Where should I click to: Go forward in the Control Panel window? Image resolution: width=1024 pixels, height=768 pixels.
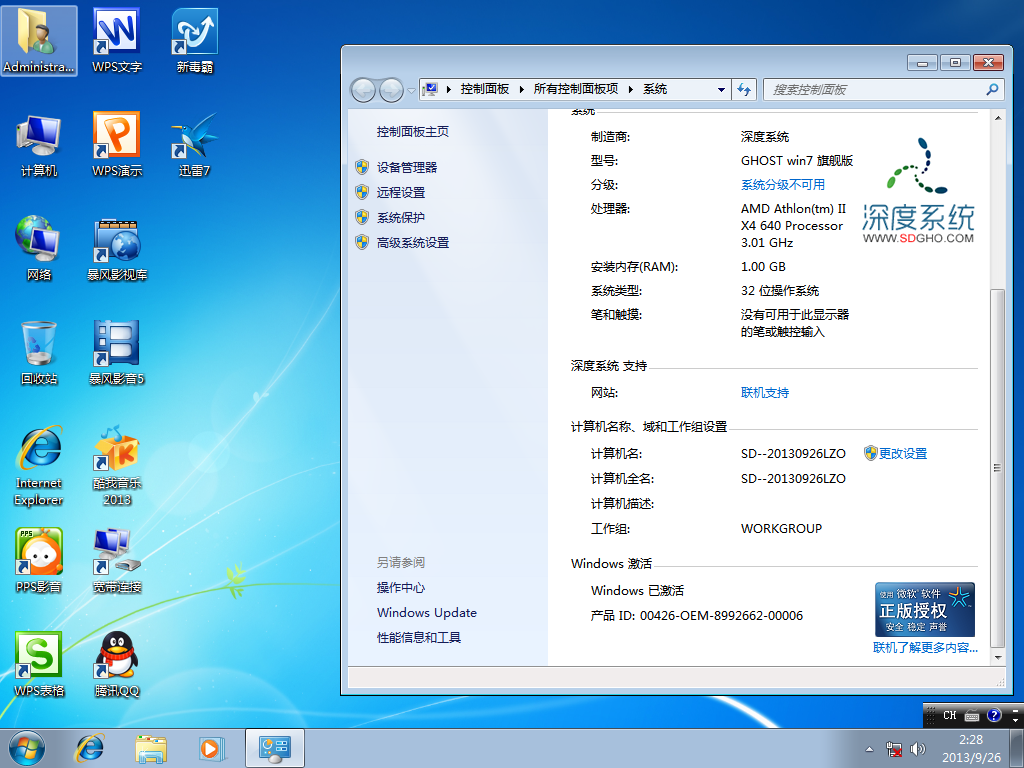point(391,90)
